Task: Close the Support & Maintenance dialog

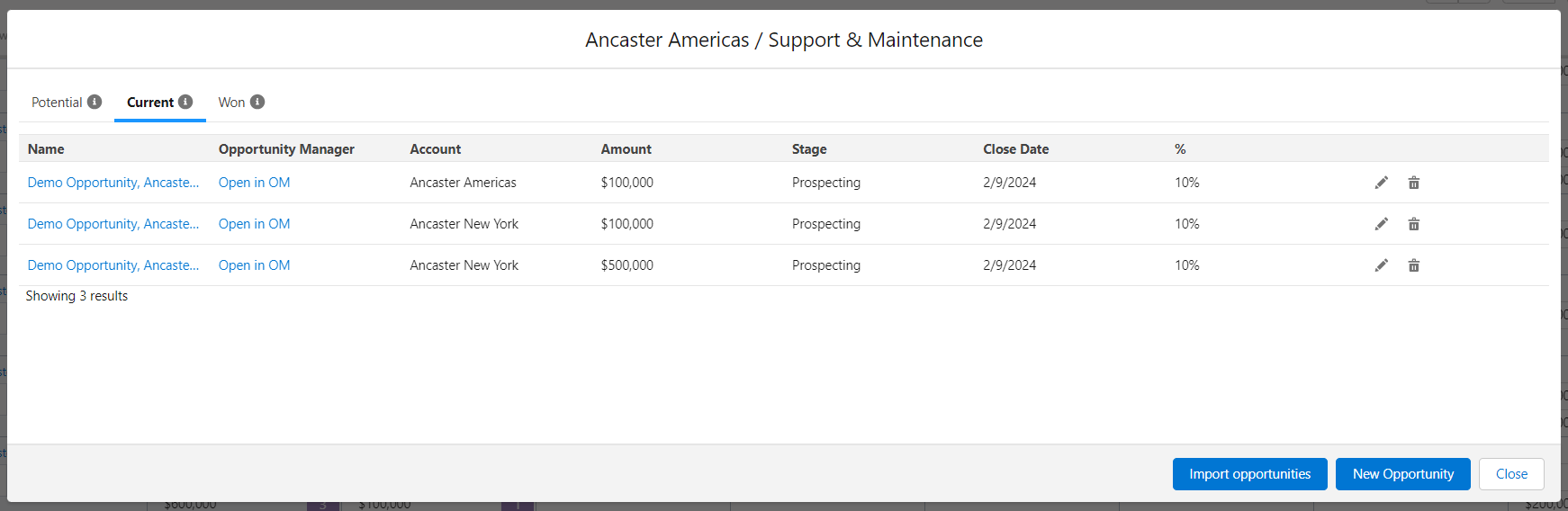Action: (x=1511, y=474)
